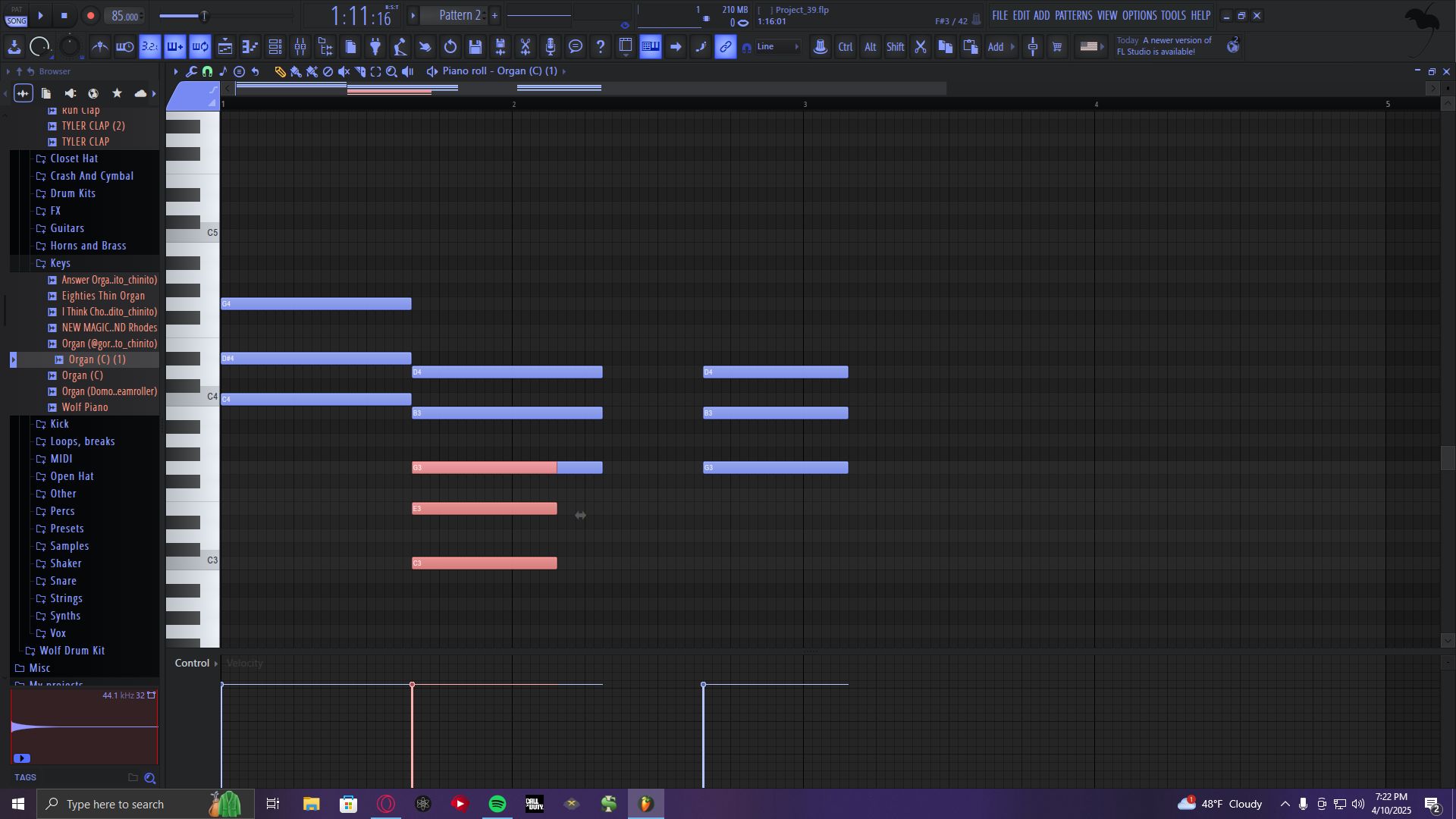
Task: Open the OPTIONS menu
Action: pos(1139,15)
